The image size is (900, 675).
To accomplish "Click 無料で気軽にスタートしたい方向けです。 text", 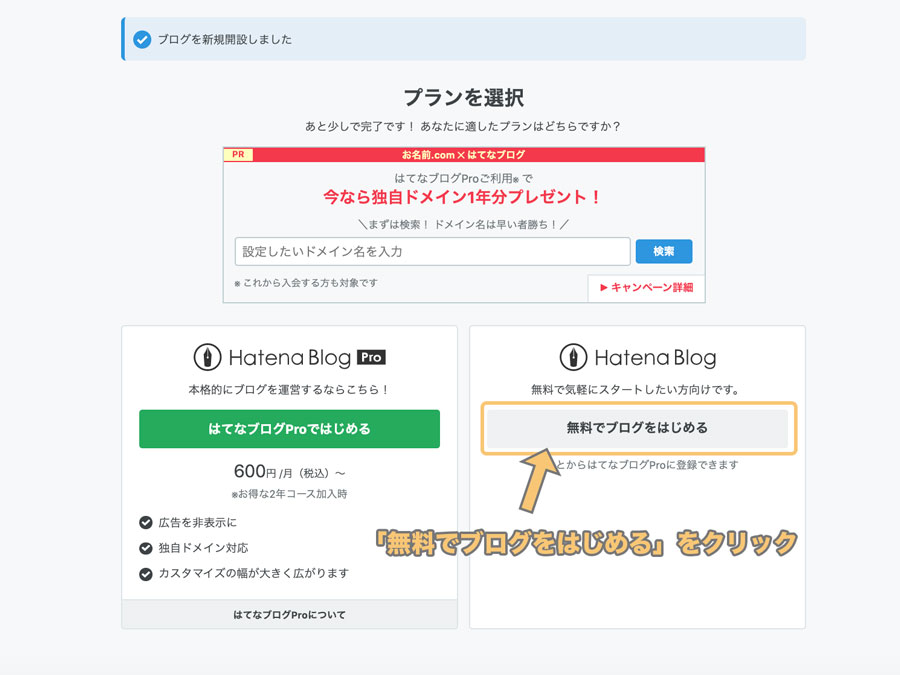I will [637, 390].
